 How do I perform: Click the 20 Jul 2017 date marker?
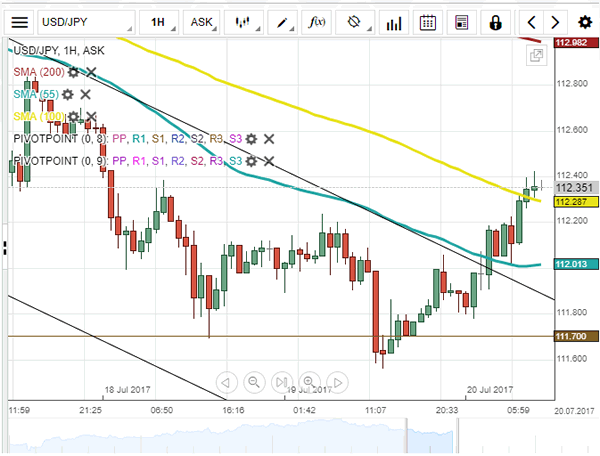click(490, 389)
